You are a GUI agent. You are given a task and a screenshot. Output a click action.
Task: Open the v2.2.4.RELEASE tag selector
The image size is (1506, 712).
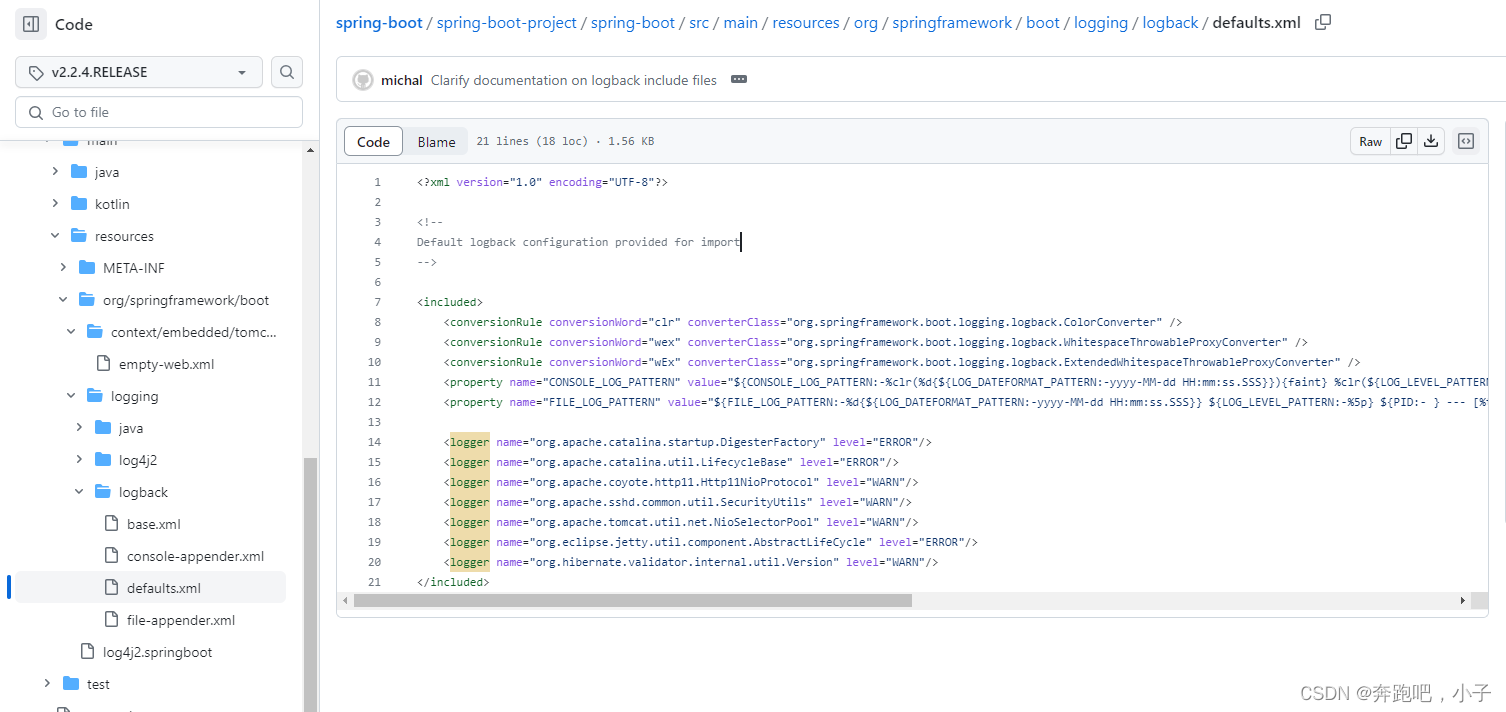(x=138, y=72)
